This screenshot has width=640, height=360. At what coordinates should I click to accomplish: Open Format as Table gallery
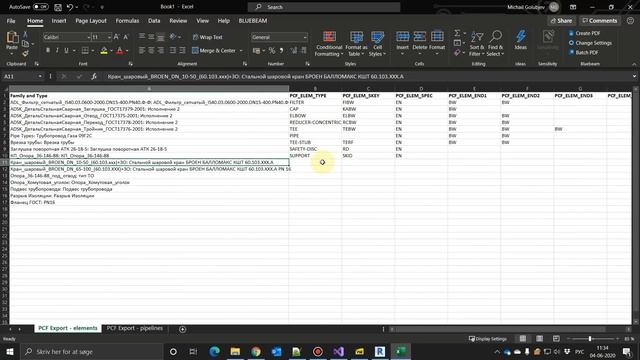[x=356, y=44]
